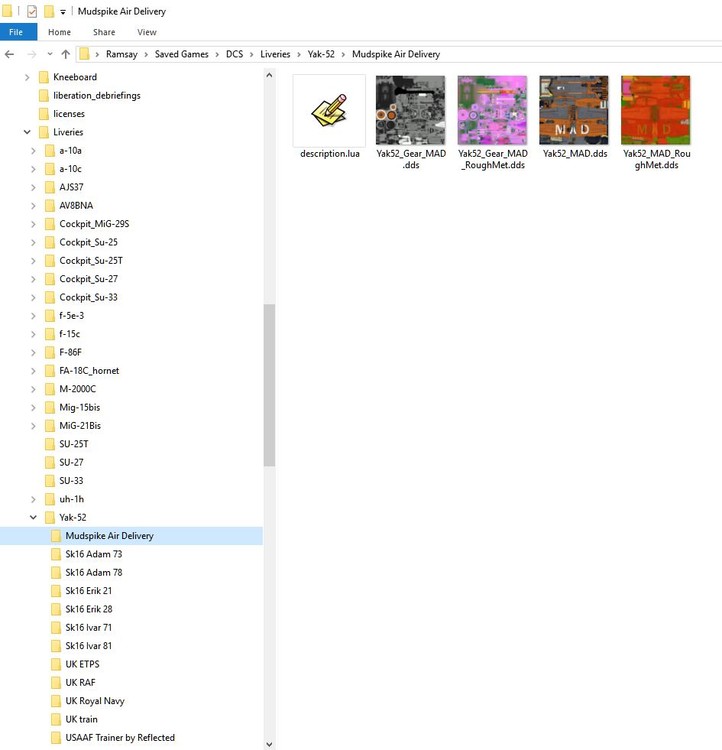Open the description.lua file icon
This screenshot has width=722, height=750.
click(329, 110)
